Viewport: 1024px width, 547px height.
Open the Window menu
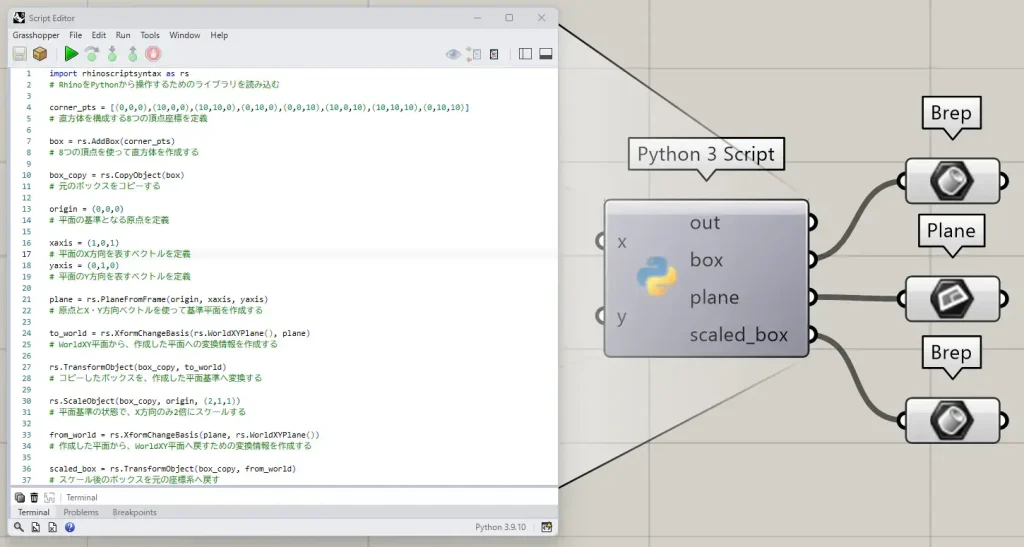(185, 35)
